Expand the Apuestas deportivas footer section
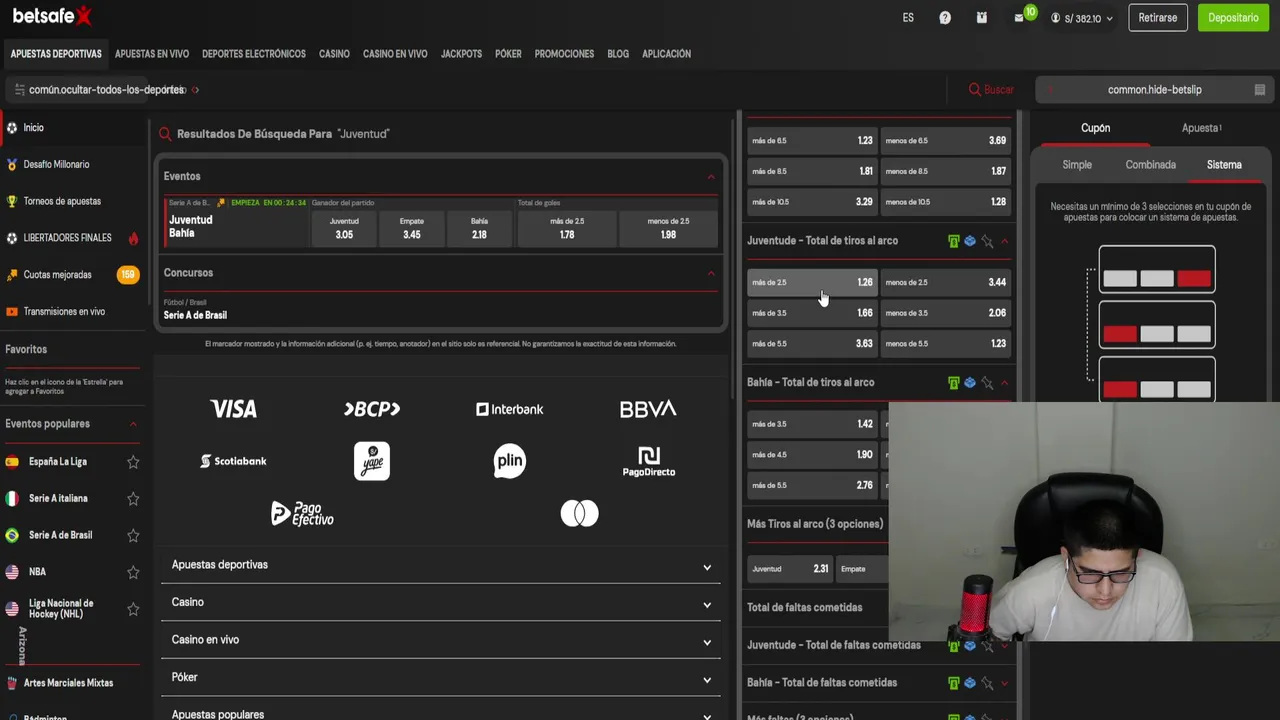 point(441,565)
